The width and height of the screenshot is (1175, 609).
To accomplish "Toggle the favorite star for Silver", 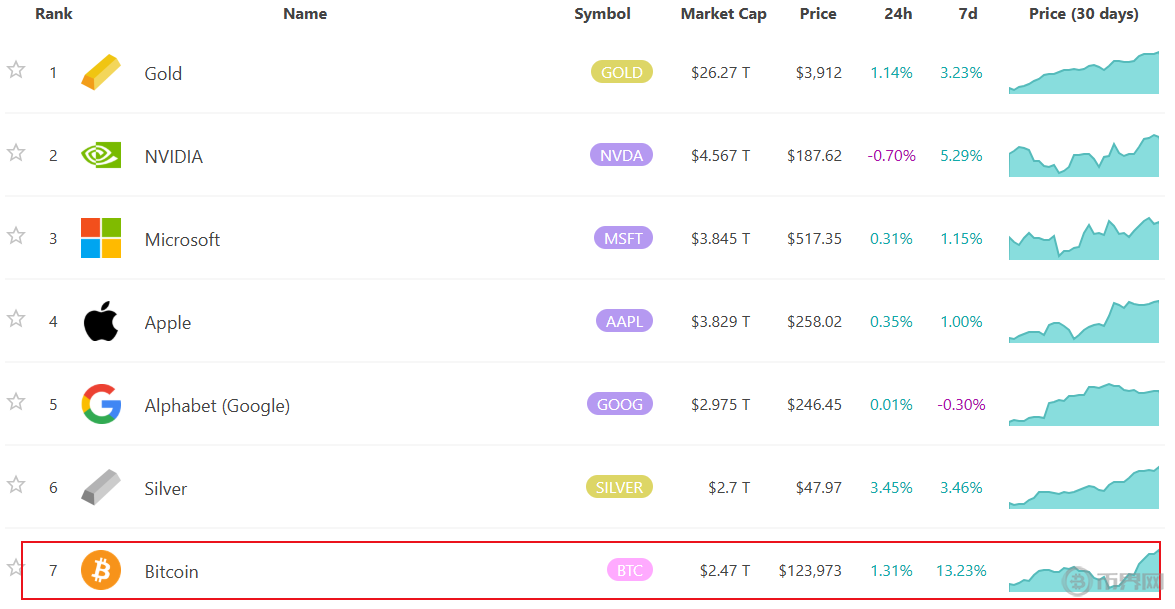I will (x=16, y=485).
